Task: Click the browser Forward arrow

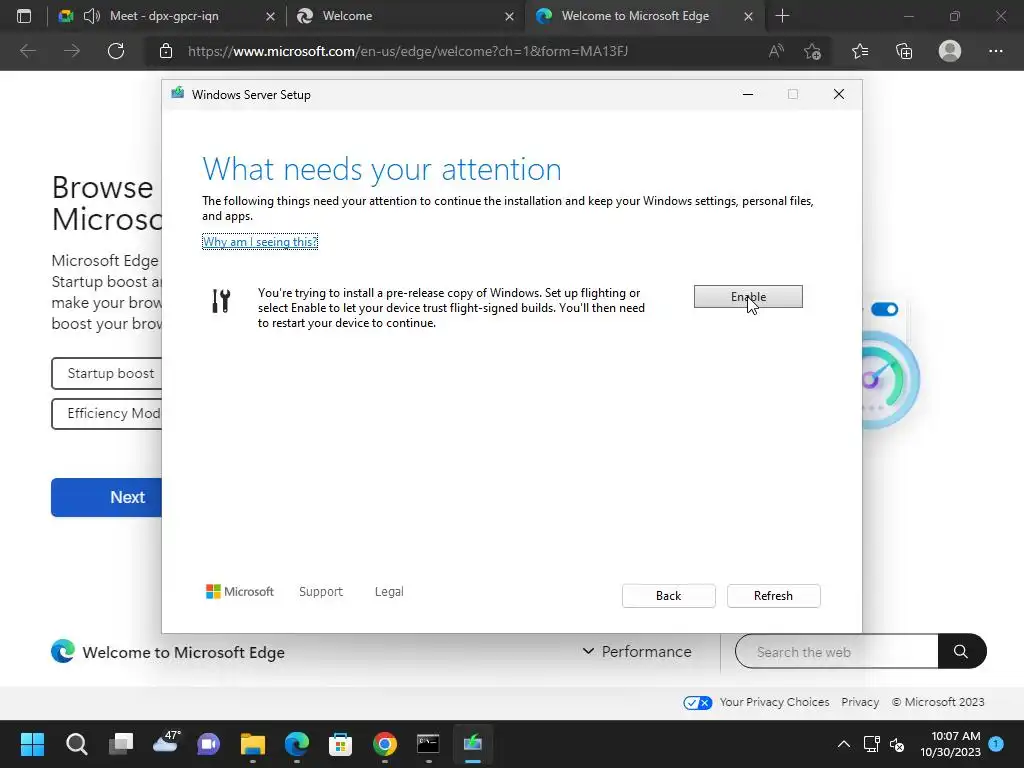Action: 72,51
